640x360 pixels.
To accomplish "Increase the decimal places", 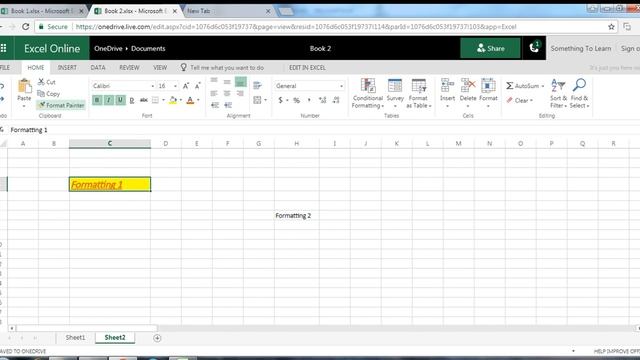I will [322, 100].
